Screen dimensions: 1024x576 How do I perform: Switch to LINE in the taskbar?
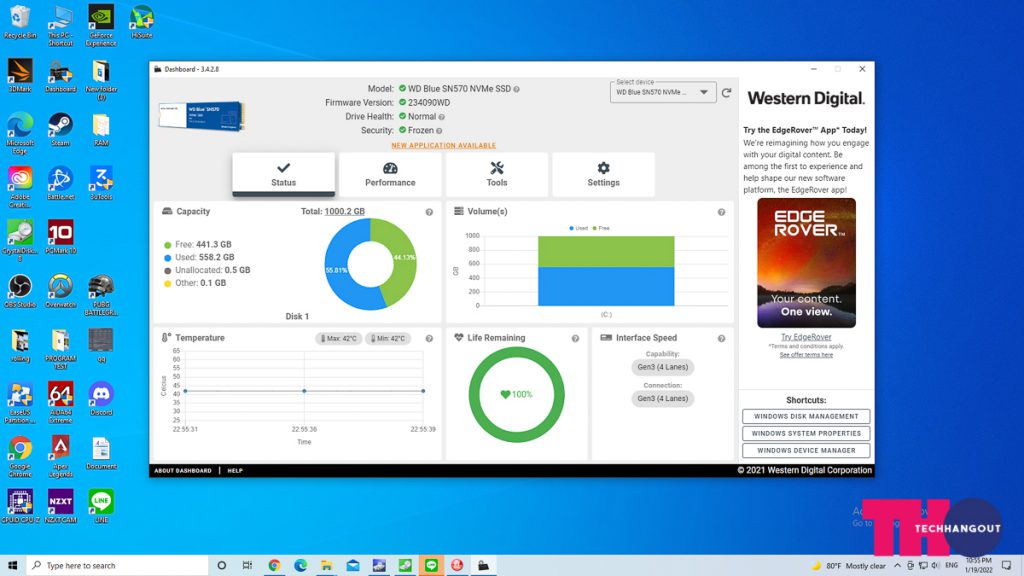click(431, 565)
